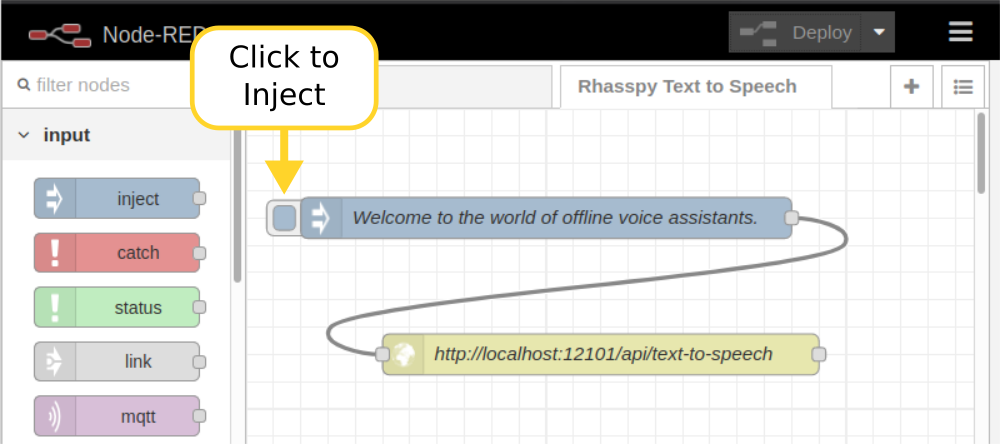Click the Node-RED logo icon
This screenshot has height=444, width=1000.
point(59,36)
